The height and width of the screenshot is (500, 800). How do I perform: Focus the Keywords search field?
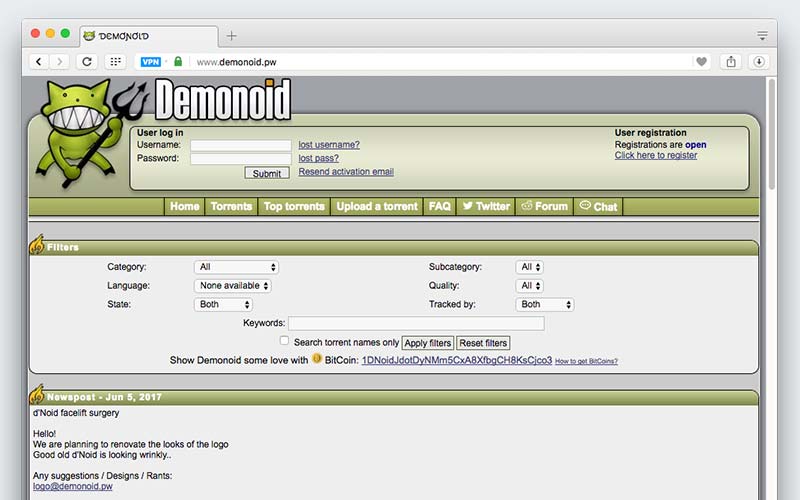[x=416, y=323]
